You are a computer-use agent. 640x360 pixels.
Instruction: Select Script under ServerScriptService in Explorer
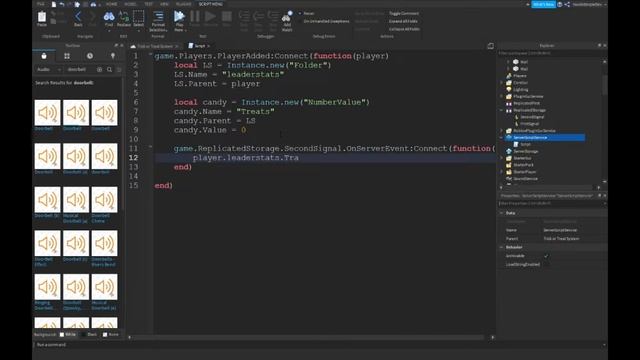tap(525, 144)
